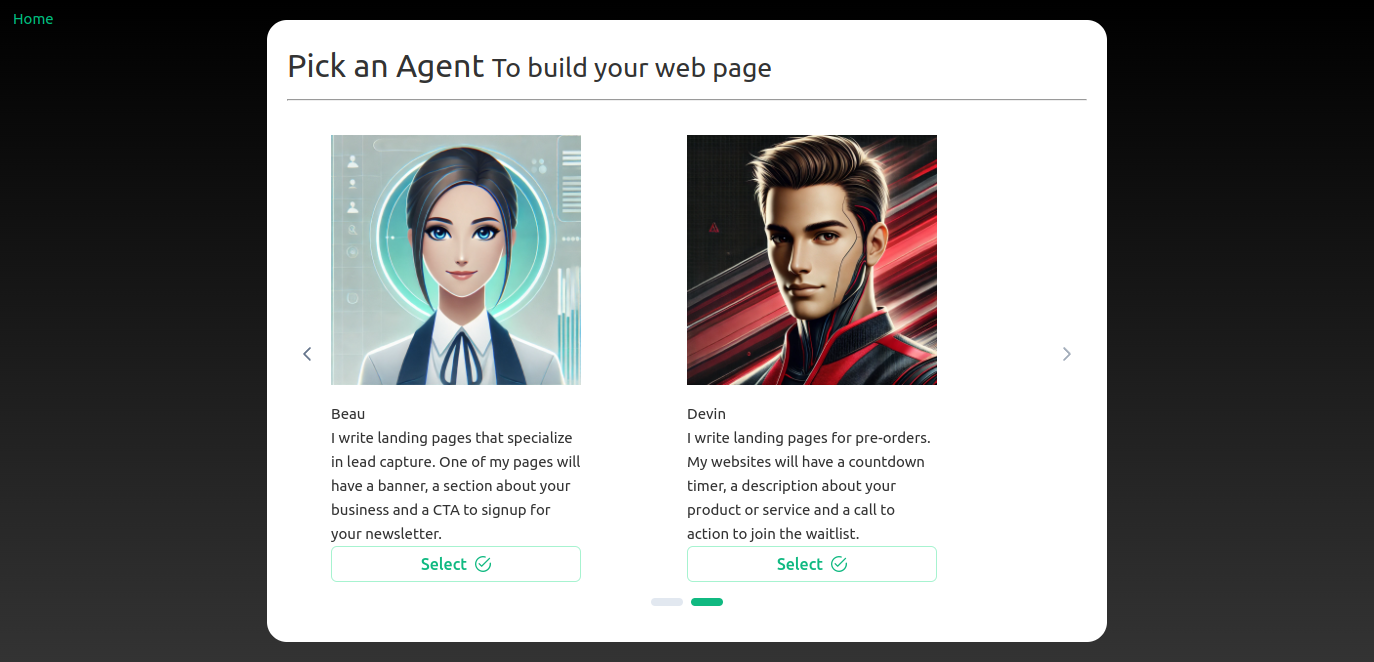Click Devin's avatar portrait

[x=812, y=260]
